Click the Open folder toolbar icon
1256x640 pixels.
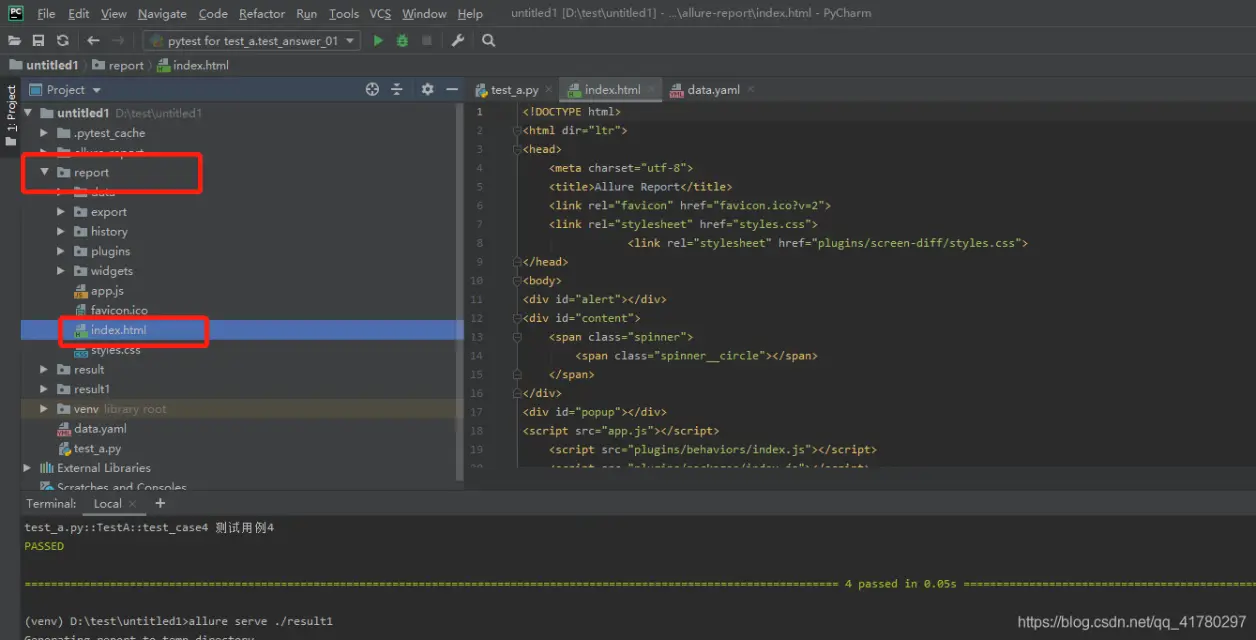coord(14,40)
